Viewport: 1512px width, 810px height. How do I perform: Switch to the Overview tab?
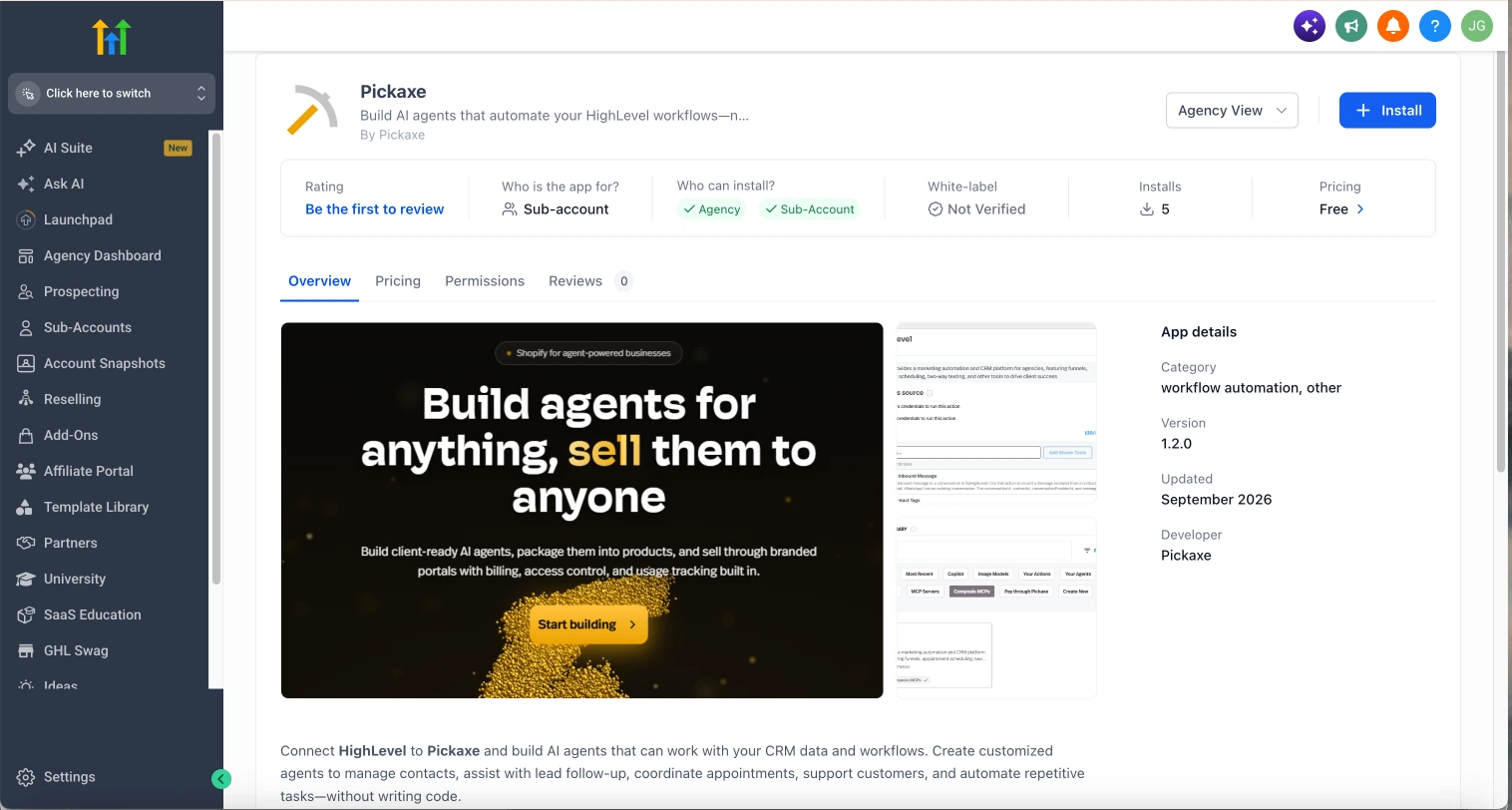point(319,281)
